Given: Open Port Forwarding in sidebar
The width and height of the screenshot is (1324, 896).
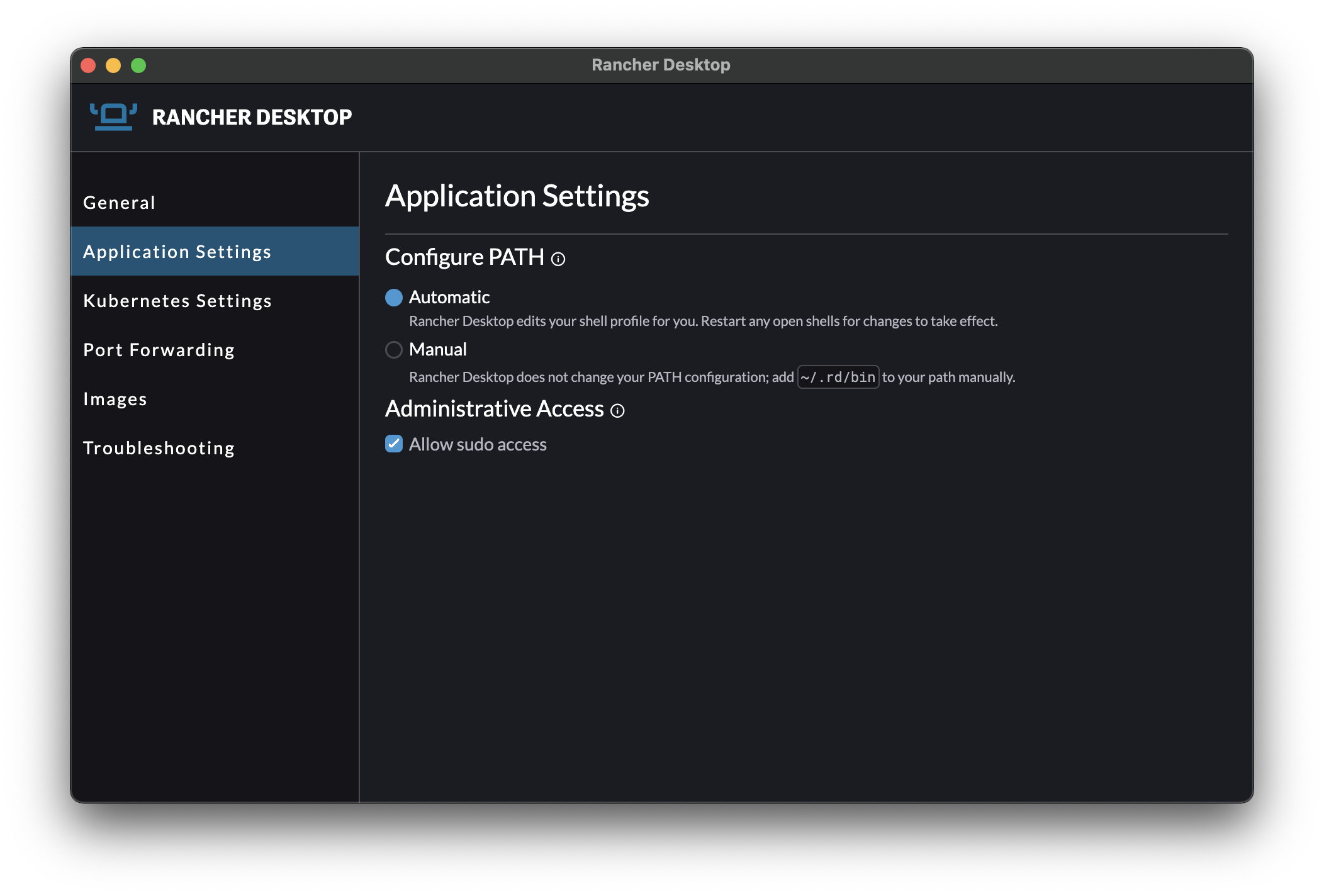Looking at the screenshot, I should pos(159,350).
